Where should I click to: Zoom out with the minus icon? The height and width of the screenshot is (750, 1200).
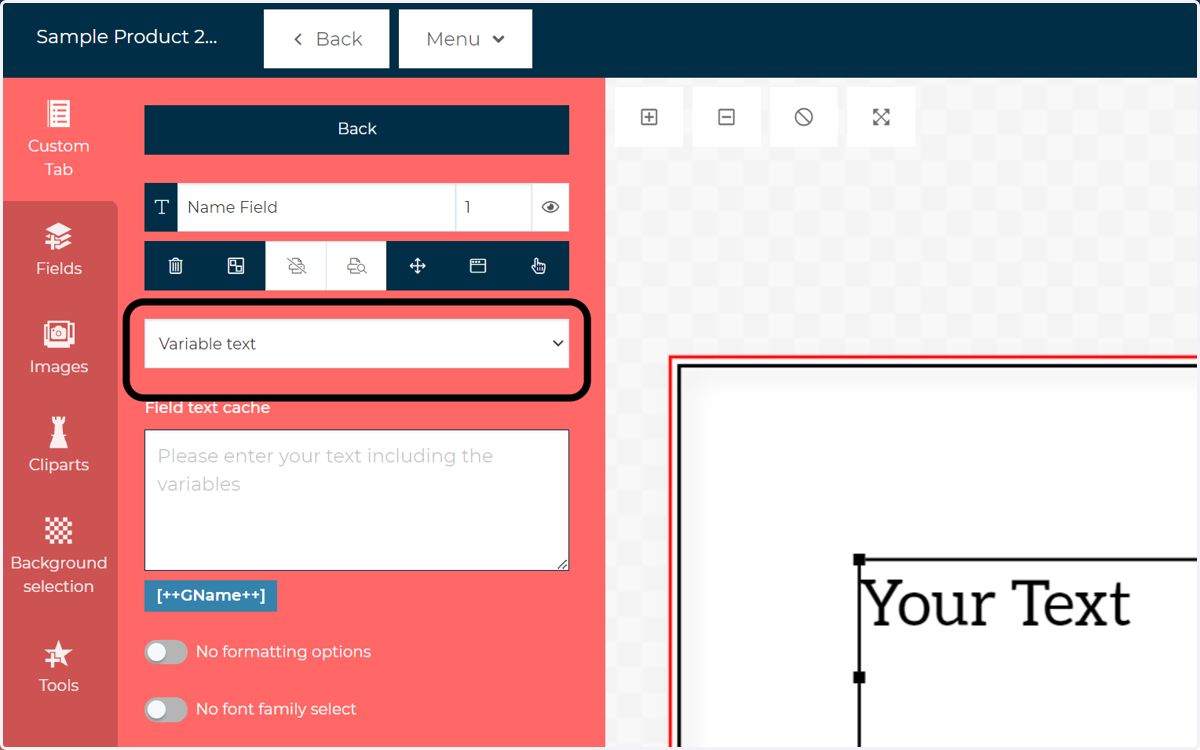tap(727, 117)
